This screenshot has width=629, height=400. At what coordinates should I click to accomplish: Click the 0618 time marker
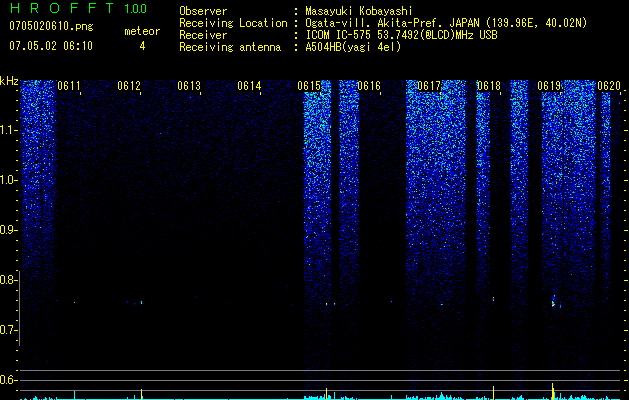tap(489, 86)
